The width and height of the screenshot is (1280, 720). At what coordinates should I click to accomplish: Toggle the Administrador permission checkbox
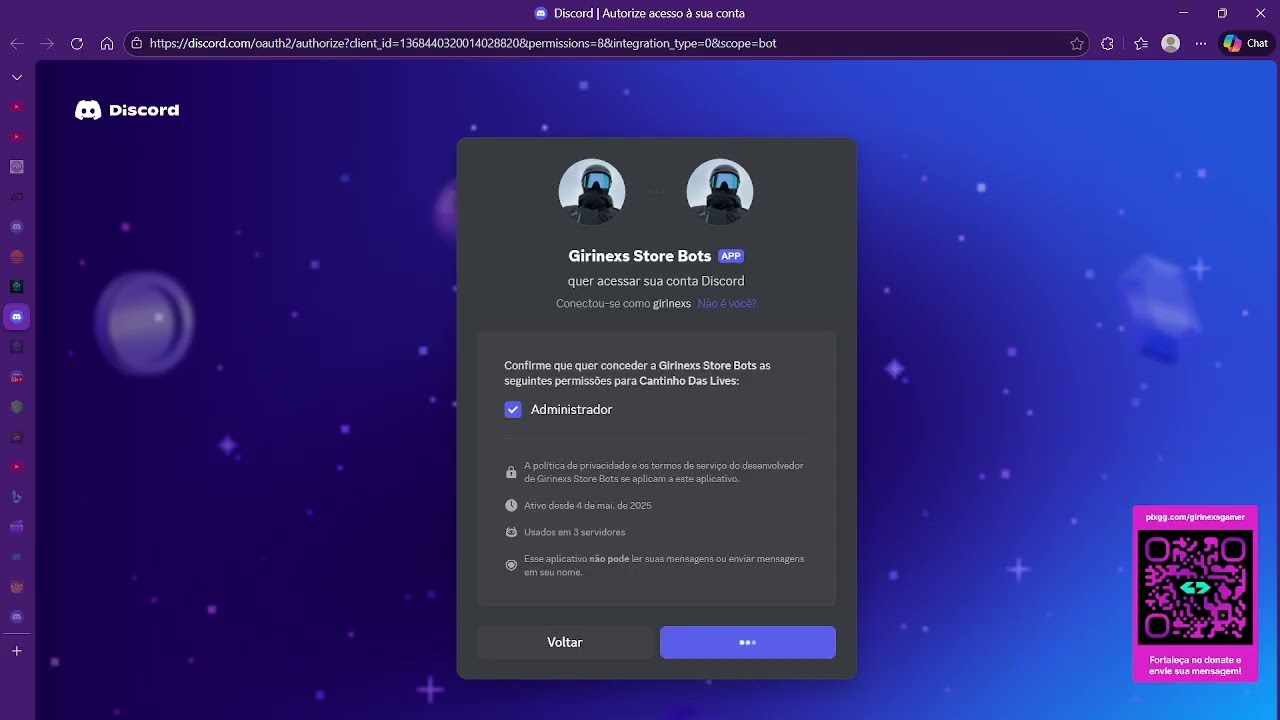pos(513,409)
